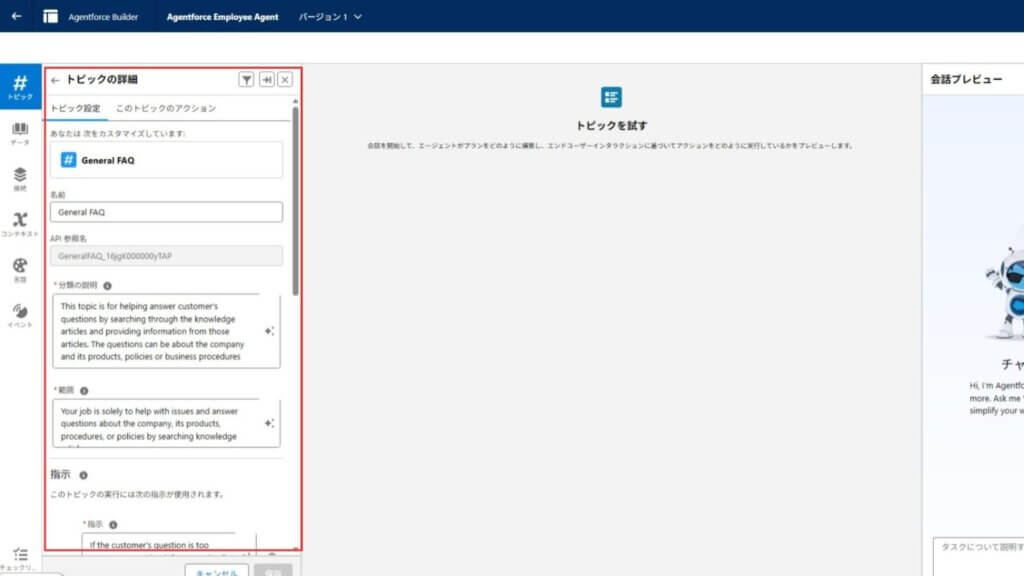Screen dimensions: 1024x576
Task: Click the sparkle AI icon beside 分類の説明 text
Action: click(x=269, y=331)
